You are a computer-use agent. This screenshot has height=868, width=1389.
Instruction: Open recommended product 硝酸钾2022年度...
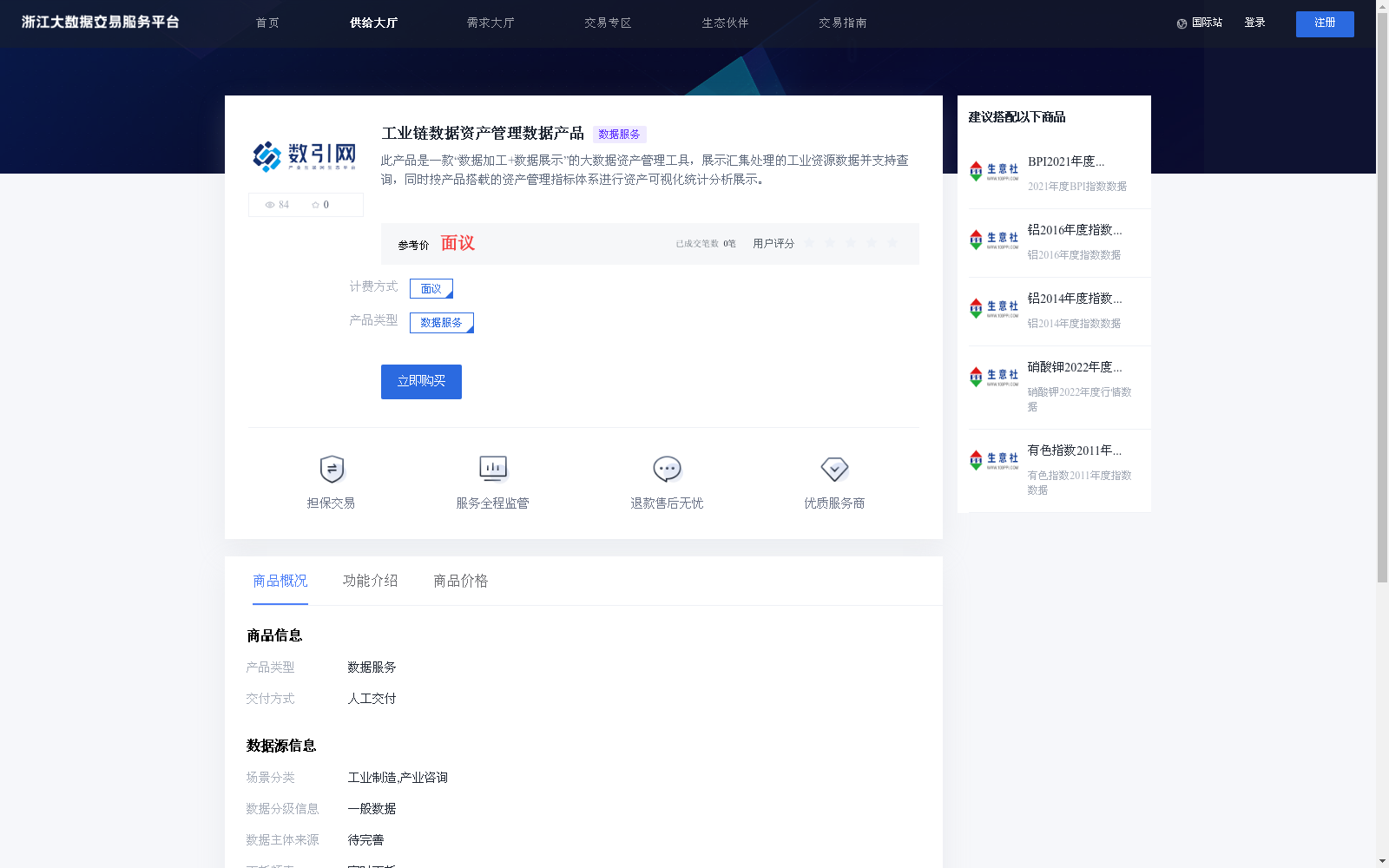coord(1075,367)
